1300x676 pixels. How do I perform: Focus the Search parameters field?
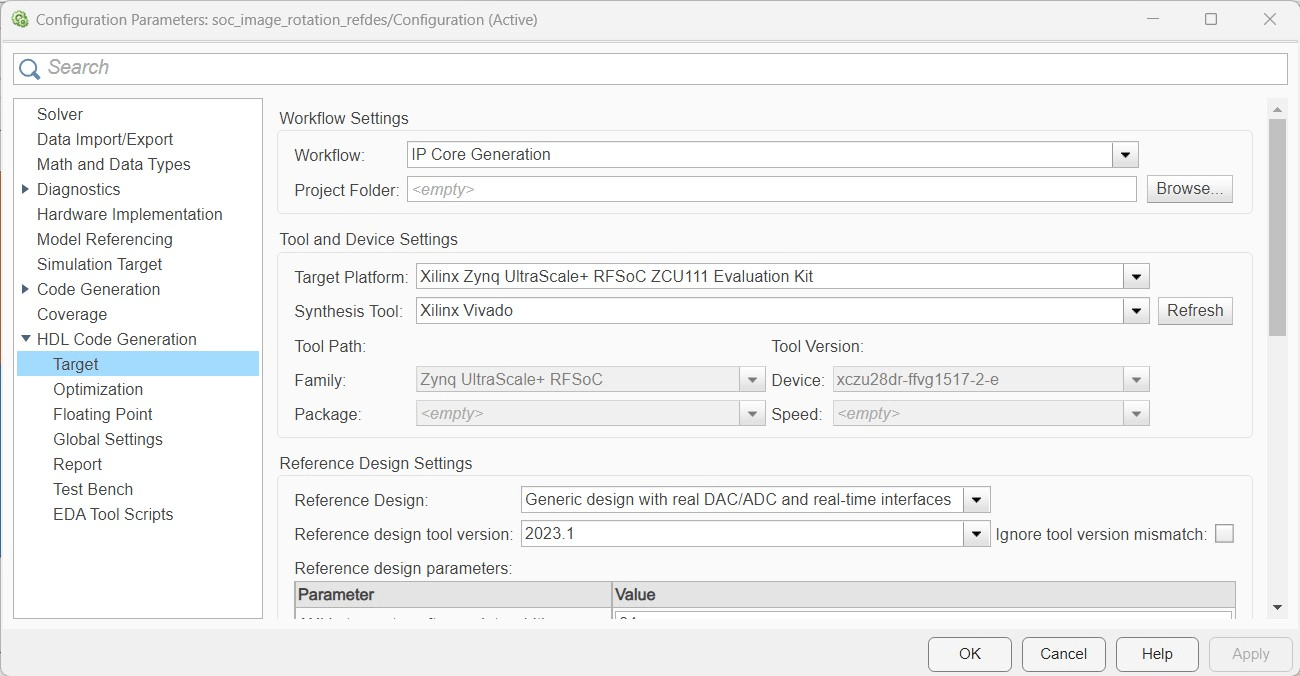(x=650, y=68)
